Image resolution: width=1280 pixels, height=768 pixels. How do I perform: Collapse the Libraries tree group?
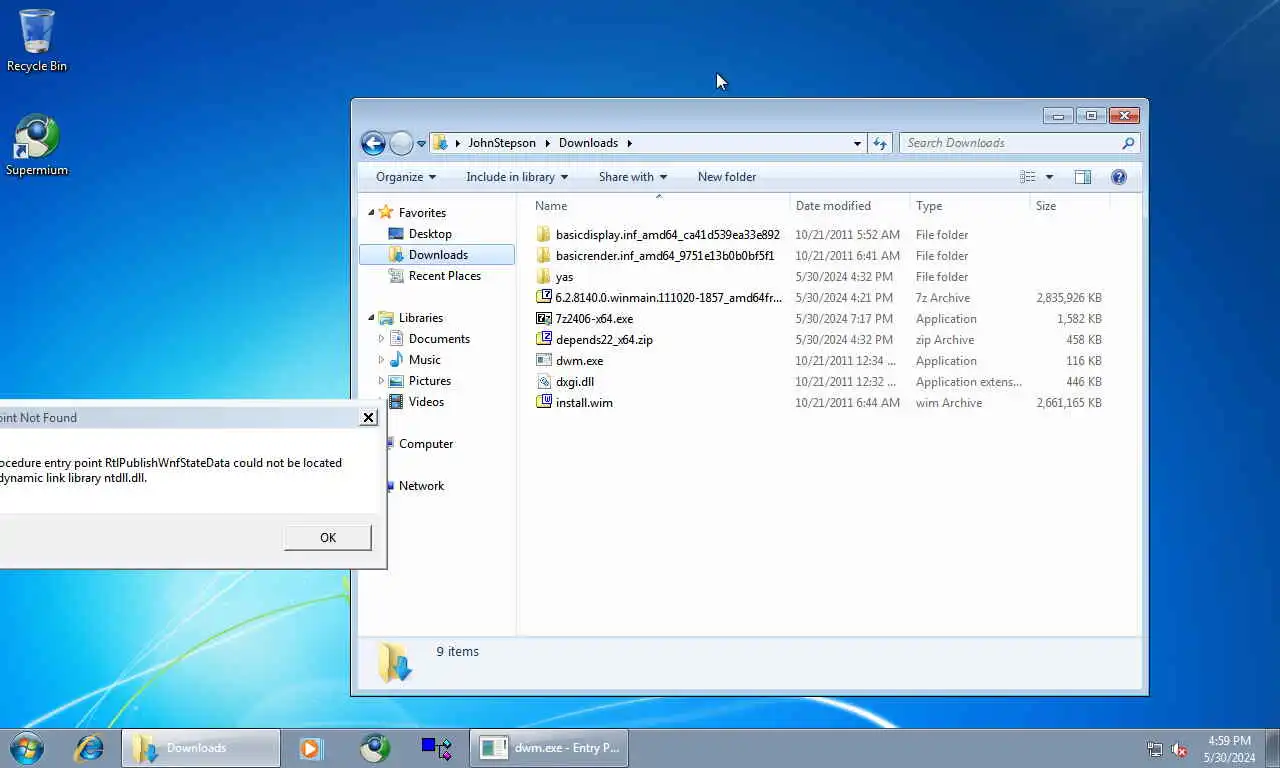(371, 318)
